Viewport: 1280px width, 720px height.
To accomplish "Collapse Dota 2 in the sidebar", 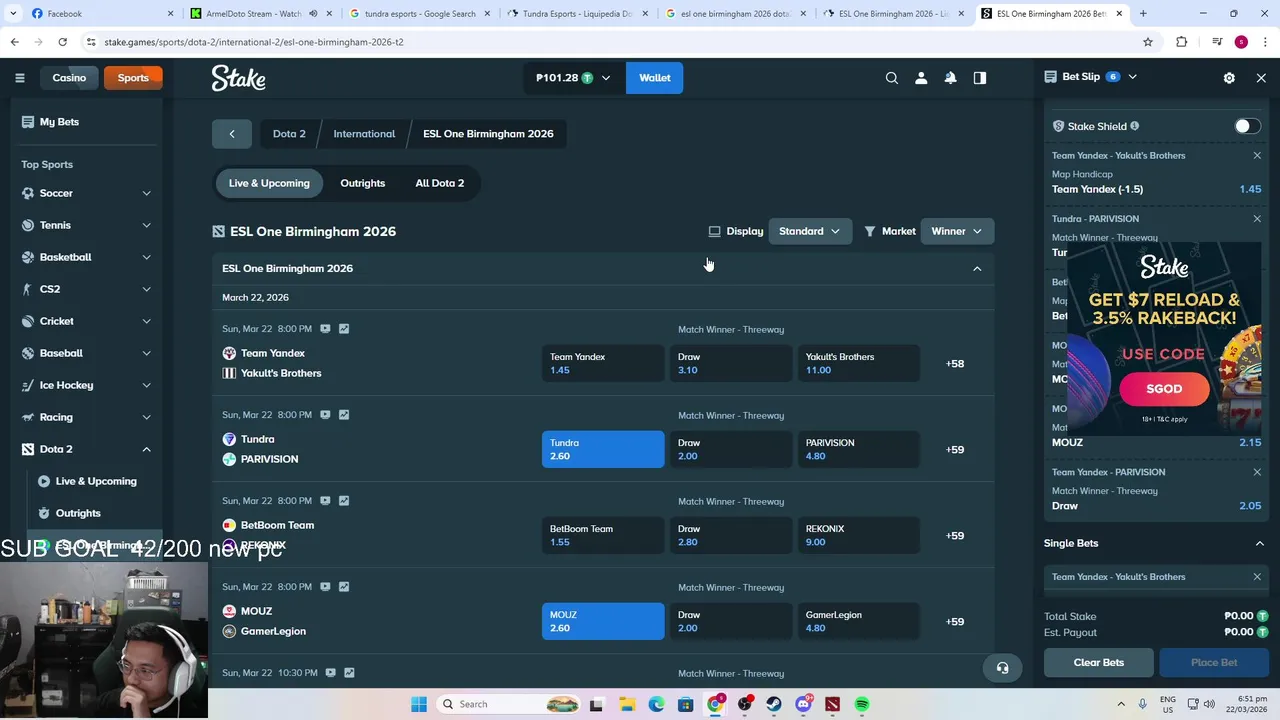I will pos(146,449).
